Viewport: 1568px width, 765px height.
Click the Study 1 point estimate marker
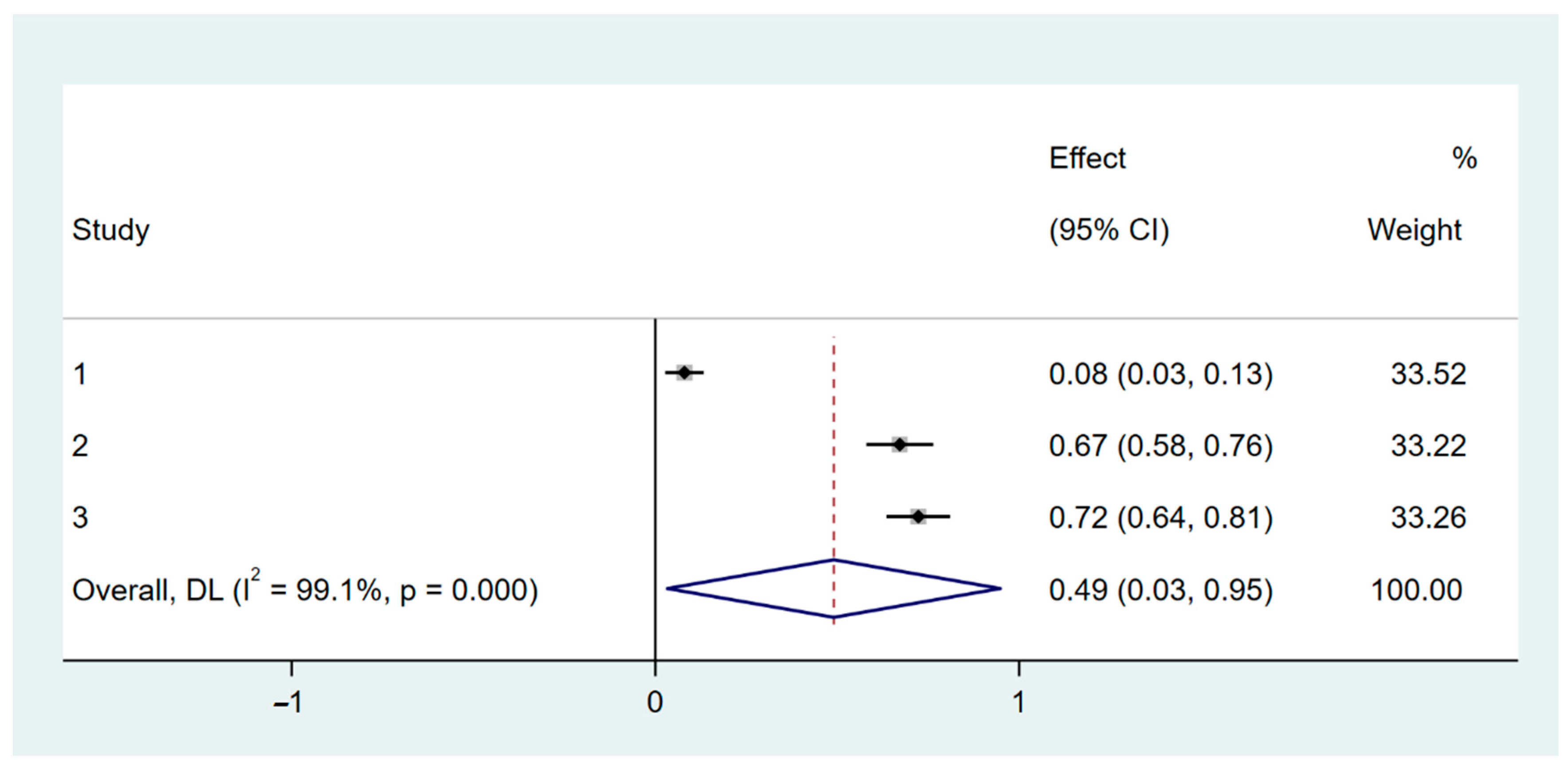click(684, 372)
